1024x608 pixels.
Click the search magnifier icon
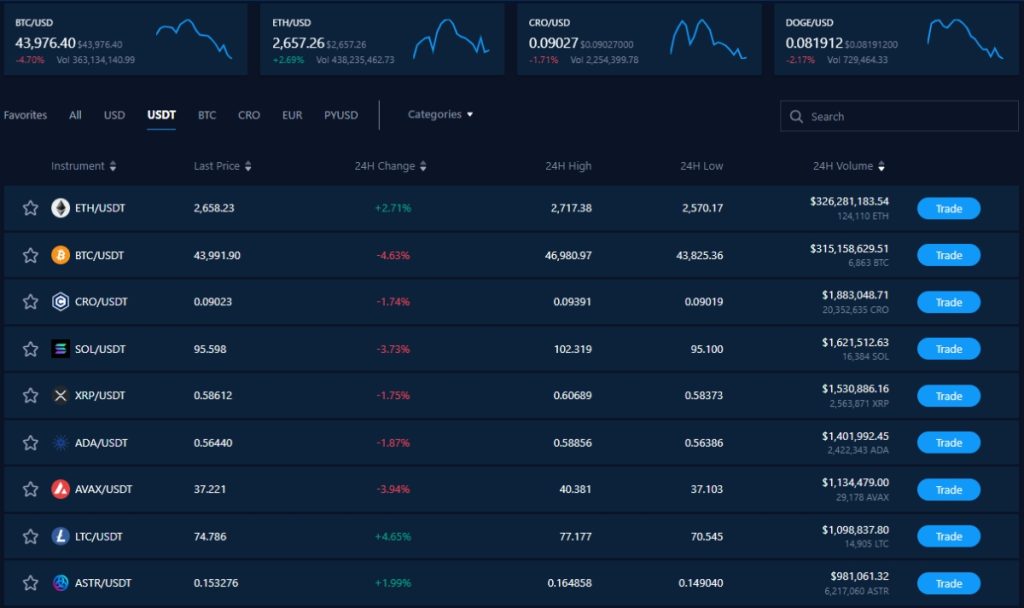coord(797,116)
